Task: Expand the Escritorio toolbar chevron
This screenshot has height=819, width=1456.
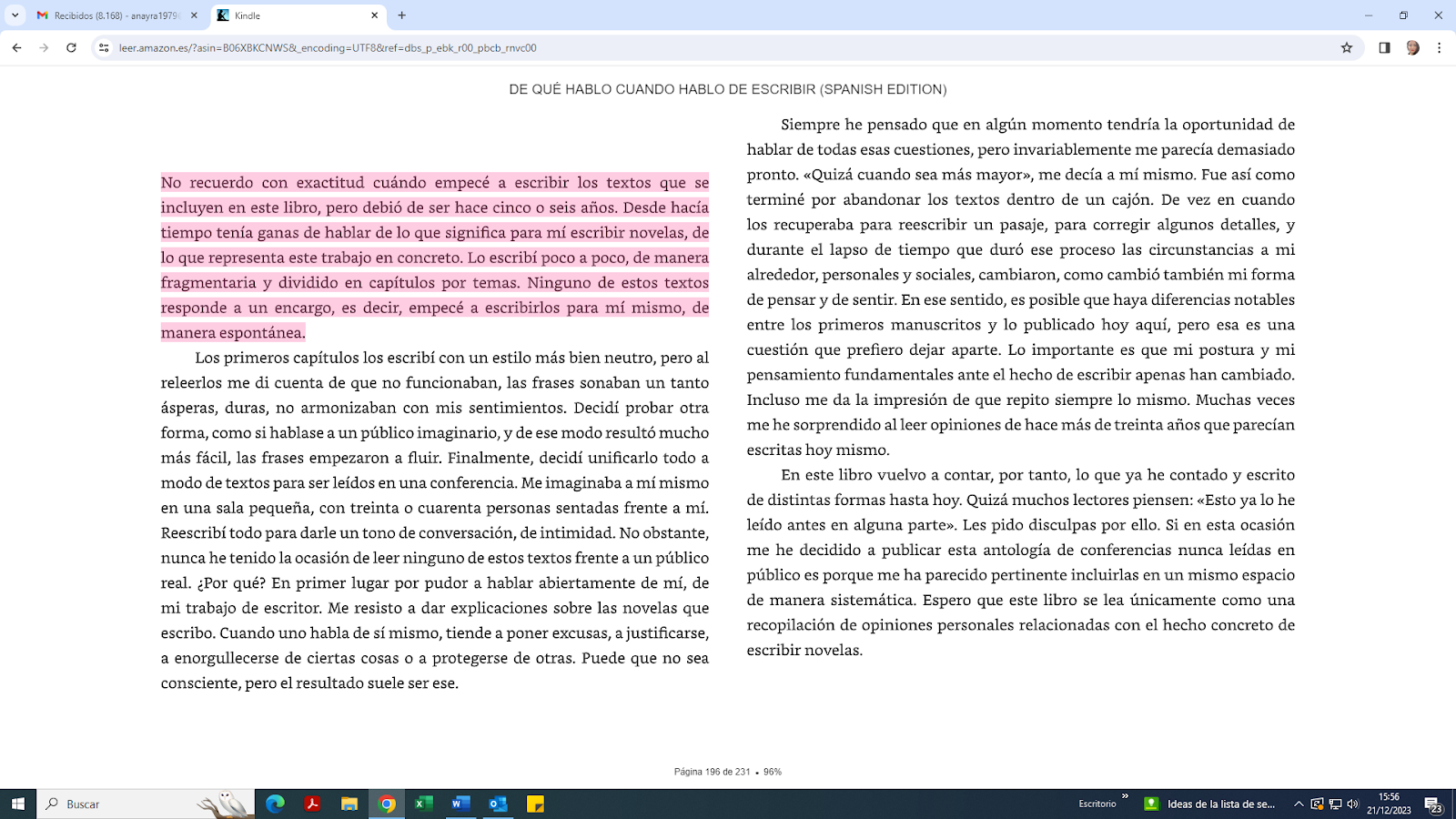Action: pyautogui.click(x=1126, y=796)
